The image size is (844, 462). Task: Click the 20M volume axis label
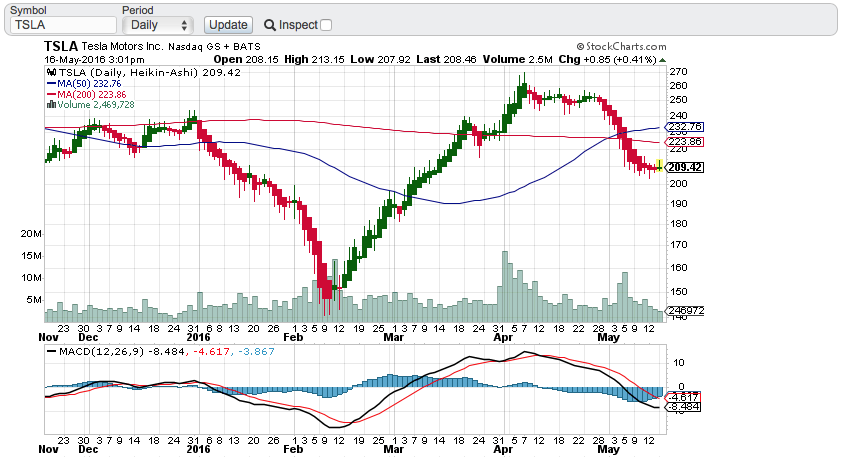tap(31, 234)
